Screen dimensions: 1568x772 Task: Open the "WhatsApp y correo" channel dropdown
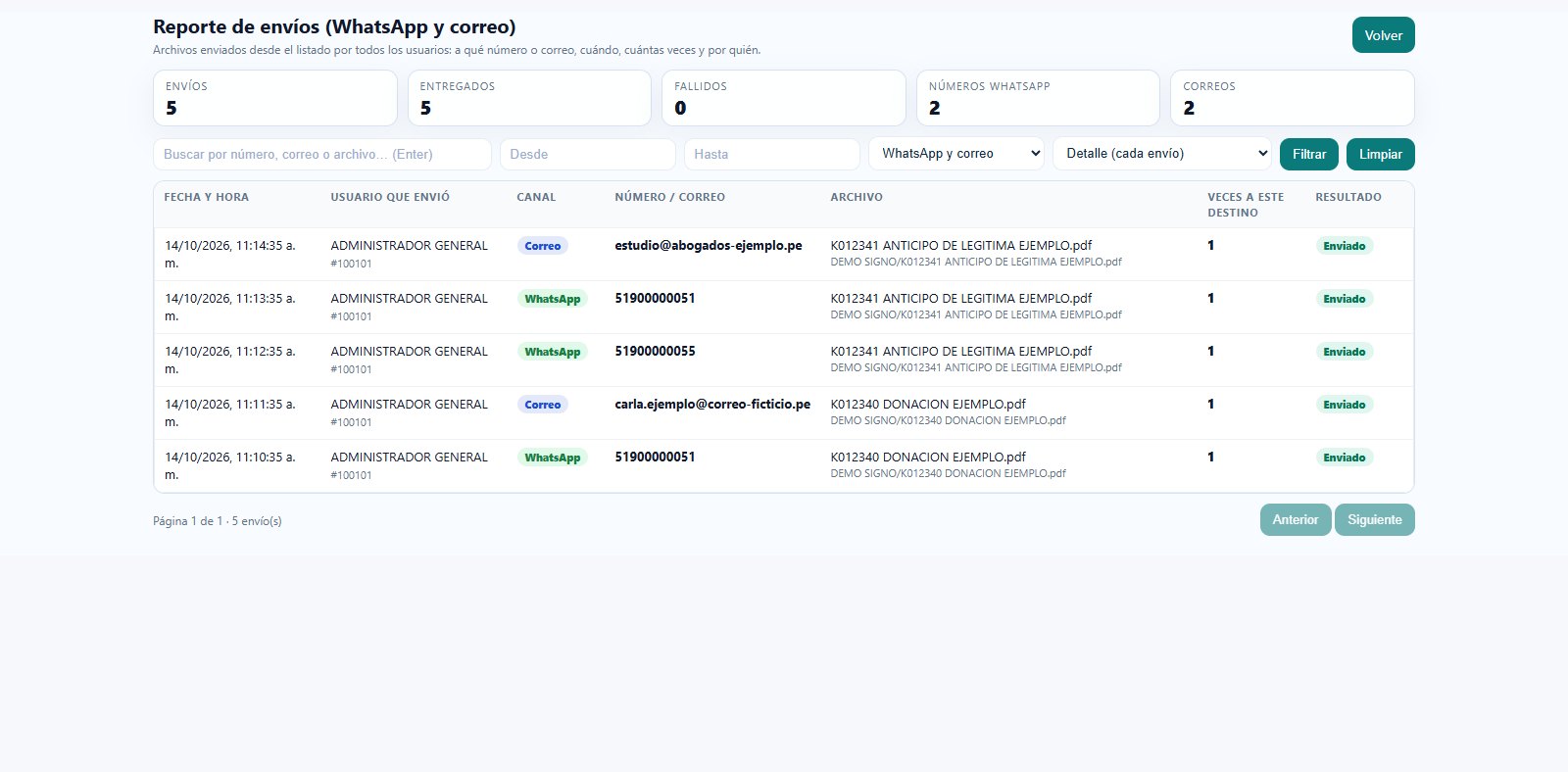coord(956,154)
